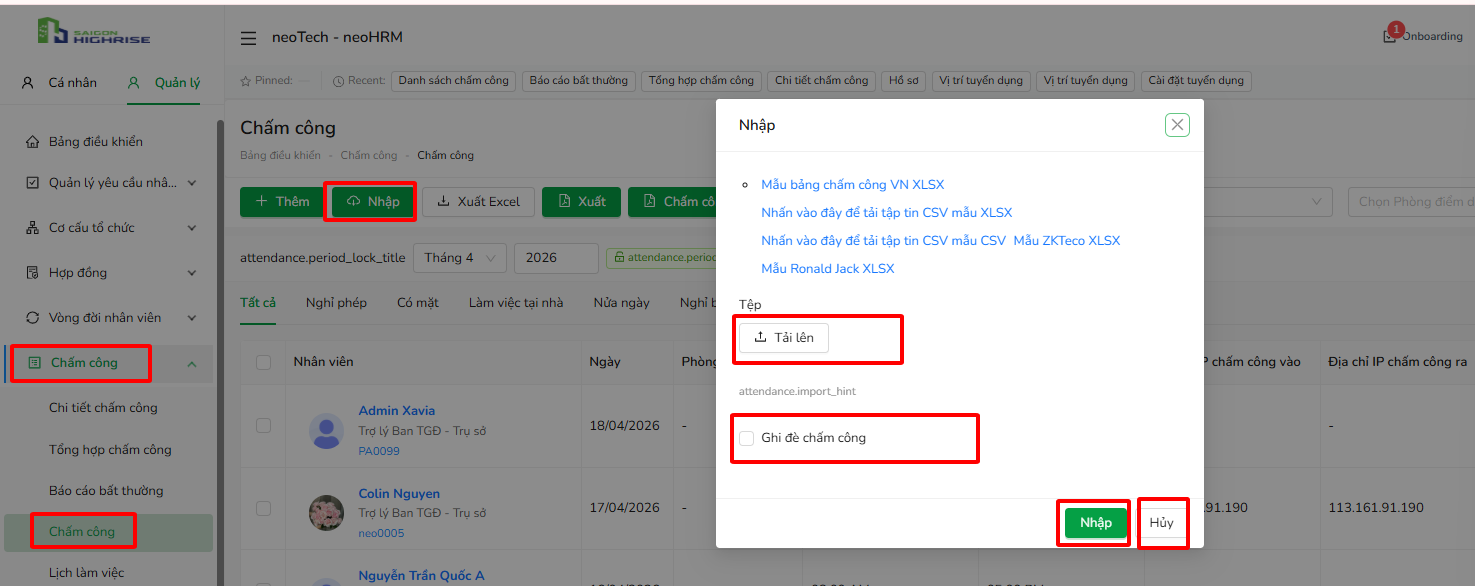Expand the Vòng đời nhân viên section
The width and height of the screenshot is (1475, 586).
(192, 318)
